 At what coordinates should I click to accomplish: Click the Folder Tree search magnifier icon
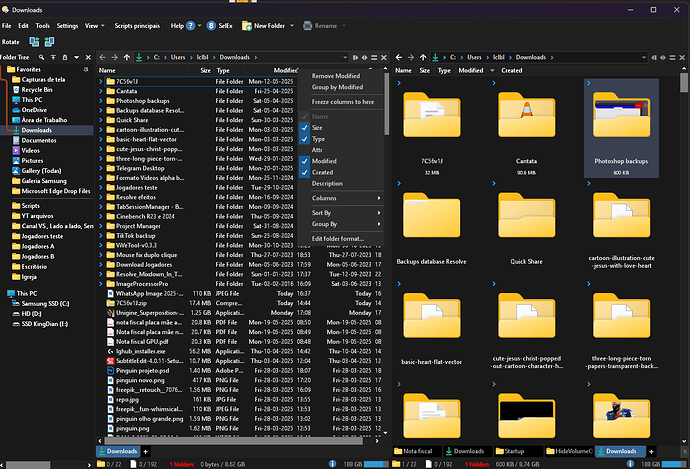tap(41, 57)
